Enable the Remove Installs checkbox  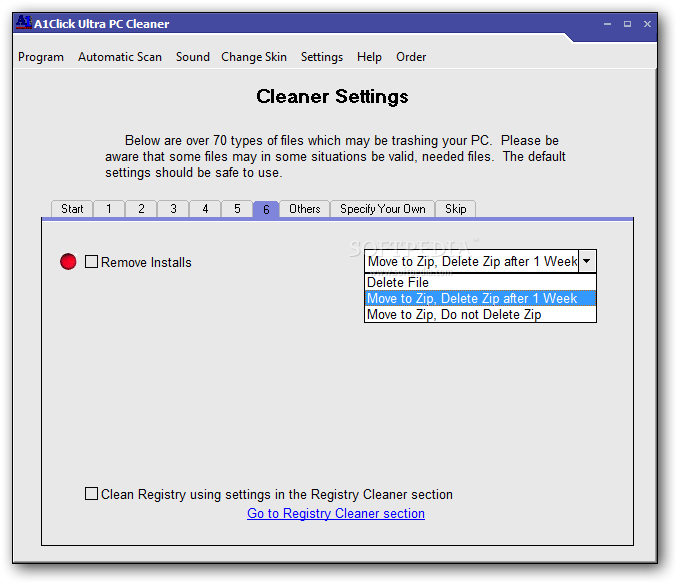(91, 262)
